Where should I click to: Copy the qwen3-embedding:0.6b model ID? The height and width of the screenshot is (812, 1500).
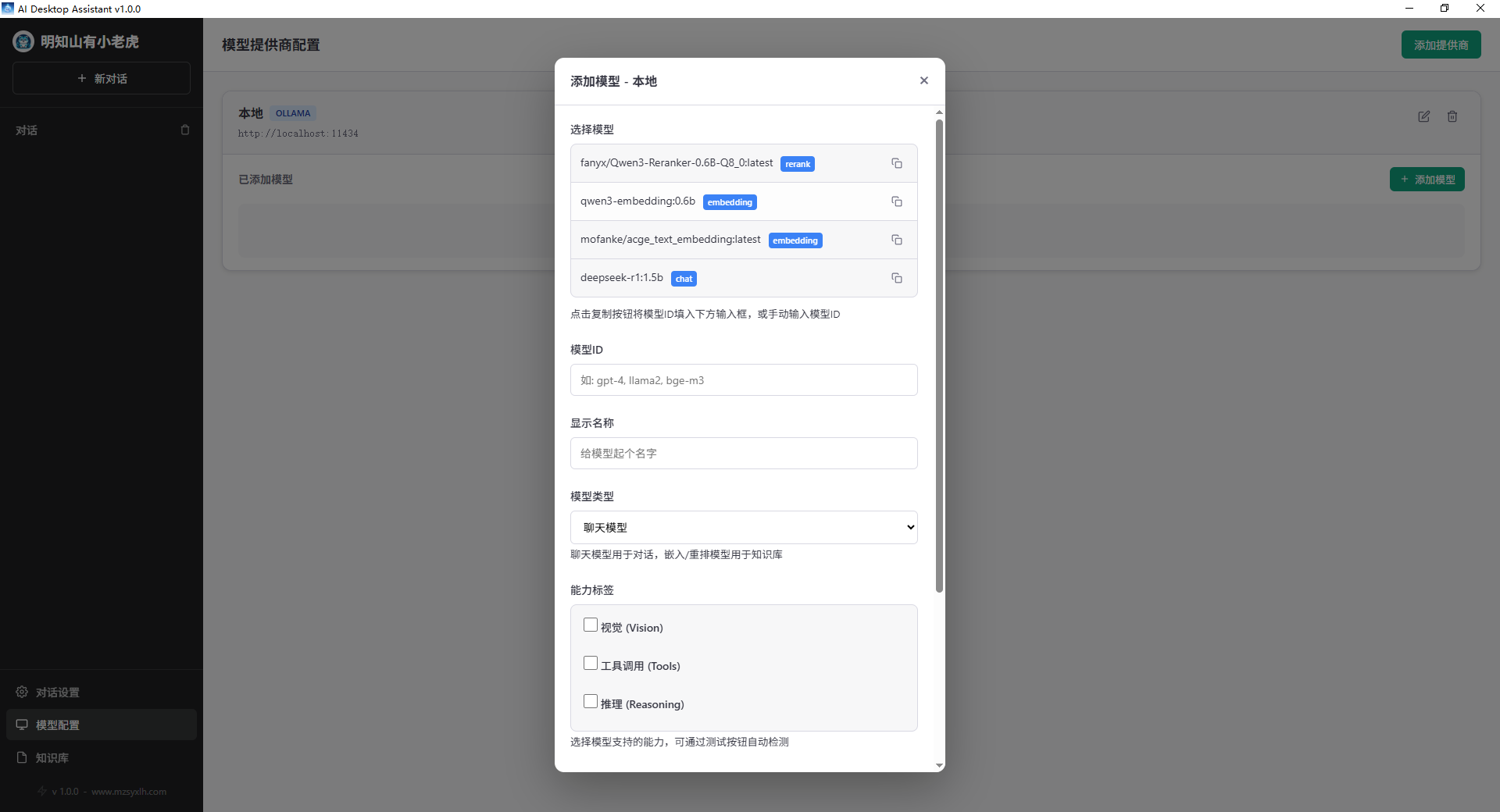[x=897, y=201]
